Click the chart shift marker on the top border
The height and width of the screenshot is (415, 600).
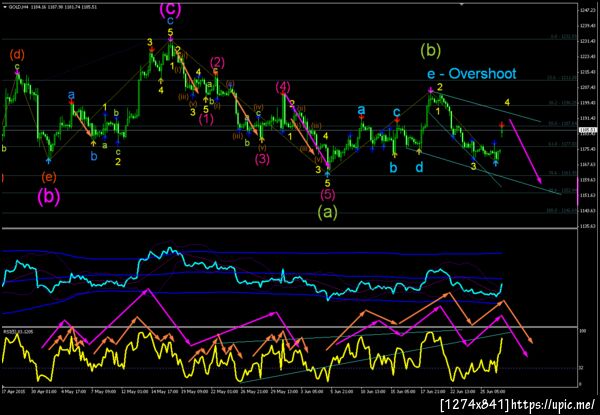(462, 4)
